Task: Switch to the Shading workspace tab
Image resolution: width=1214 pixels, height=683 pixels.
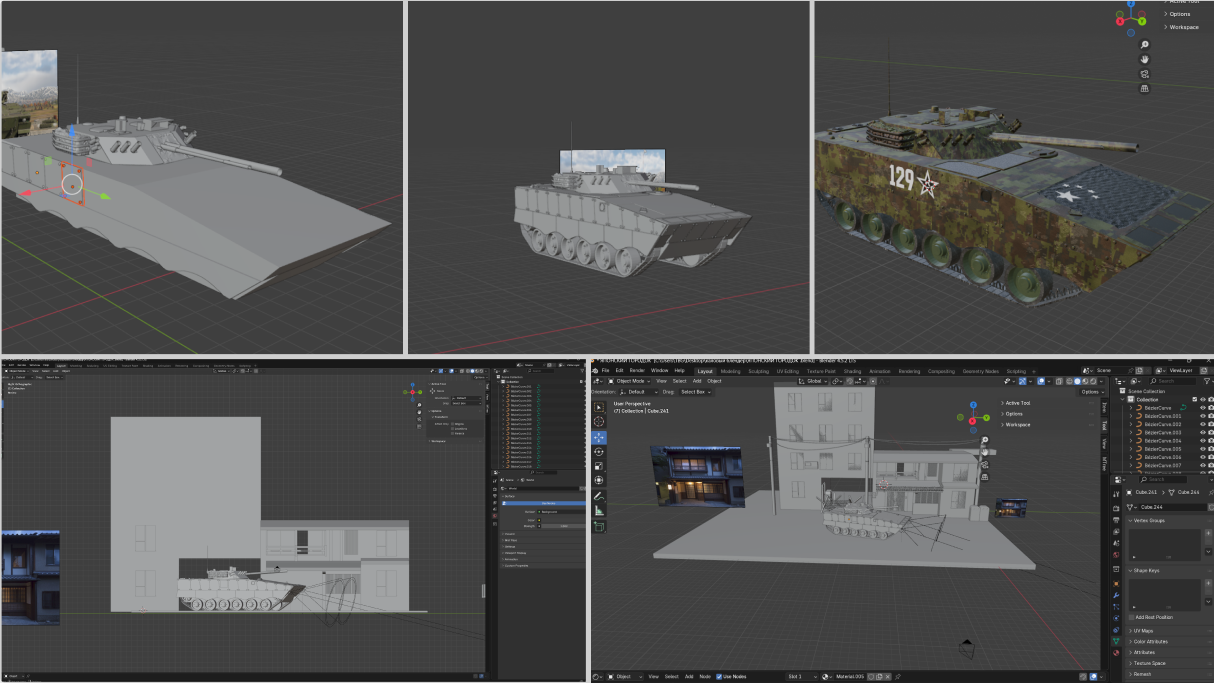Action: coord(852,371)
